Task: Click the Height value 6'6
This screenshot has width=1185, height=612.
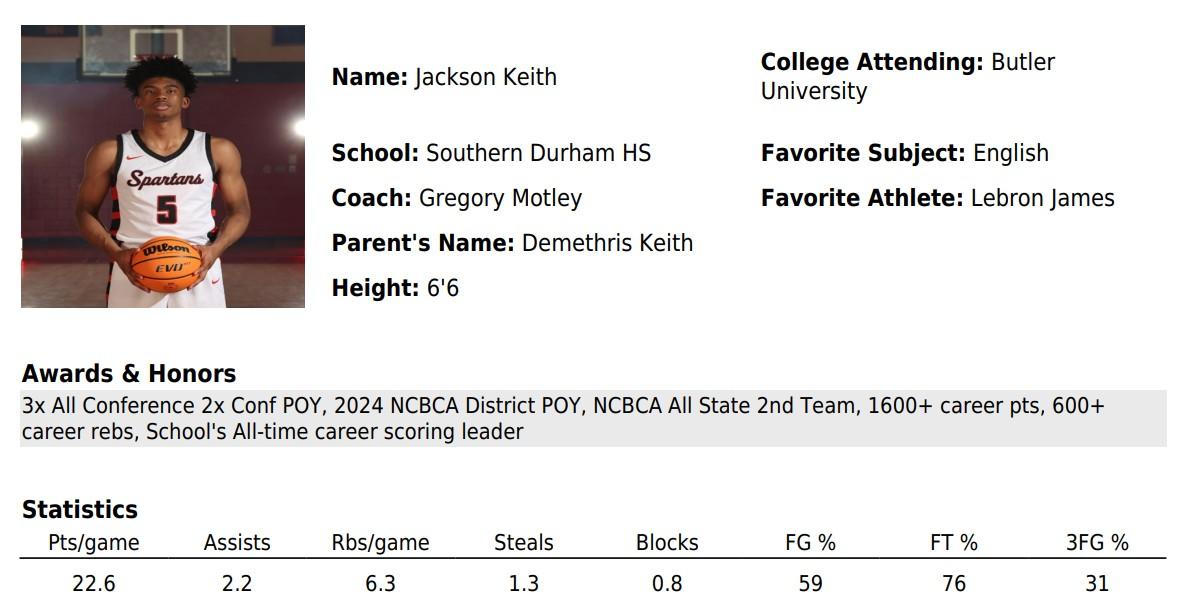Action: [443, 288]
